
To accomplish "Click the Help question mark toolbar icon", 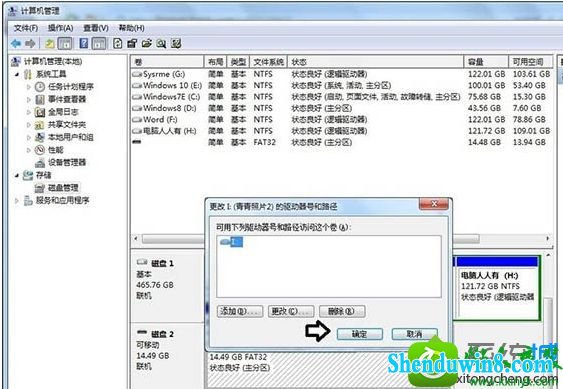I will 84,43.
